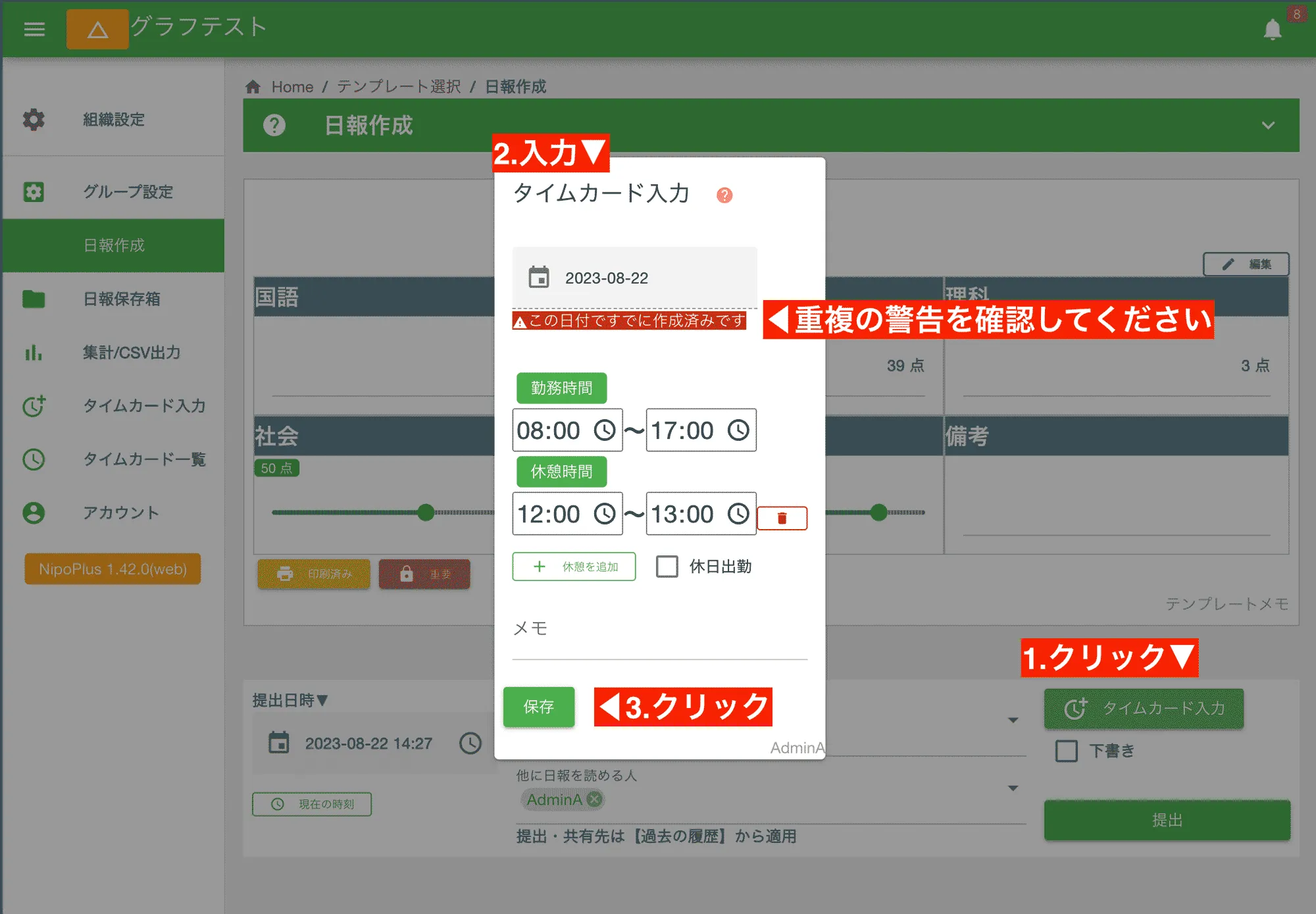The image size is (1316, 914).
Task: Select 集計/CSV出力 chart icon in sidebar
Action: click(33, 353)
